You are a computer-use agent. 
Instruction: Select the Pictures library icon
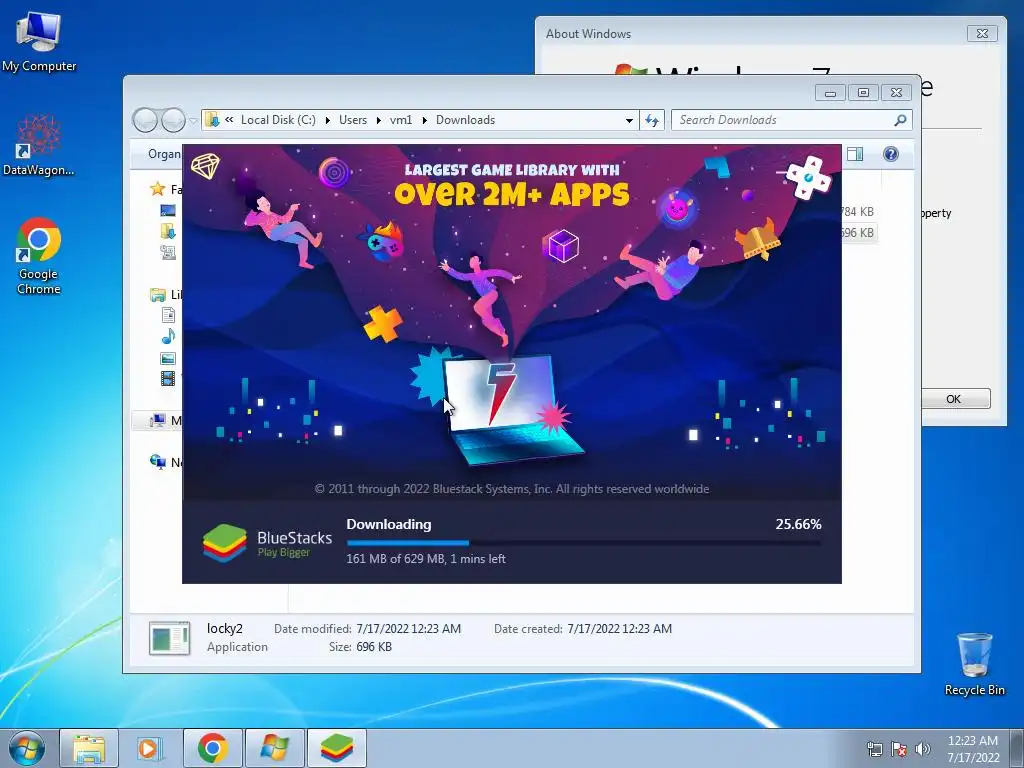click(168, 358)
